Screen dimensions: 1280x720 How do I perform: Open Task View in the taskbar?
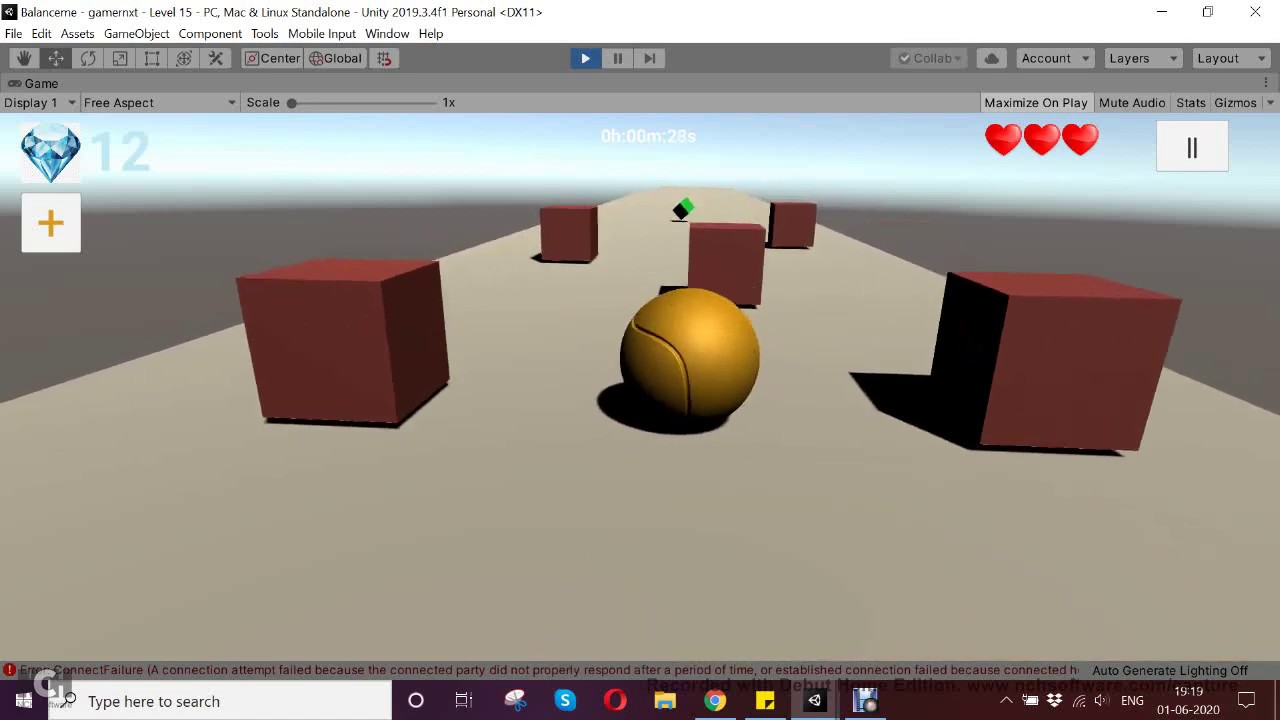[463, 701]
